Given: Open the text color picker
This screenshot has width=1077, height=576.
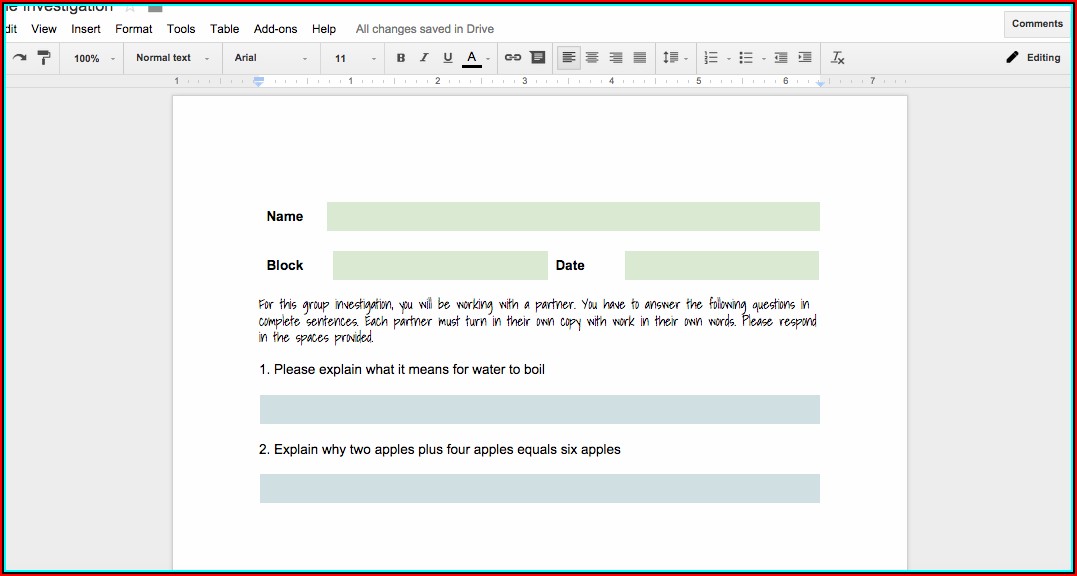Looking at the screenshot, I should tap(472, 58).
